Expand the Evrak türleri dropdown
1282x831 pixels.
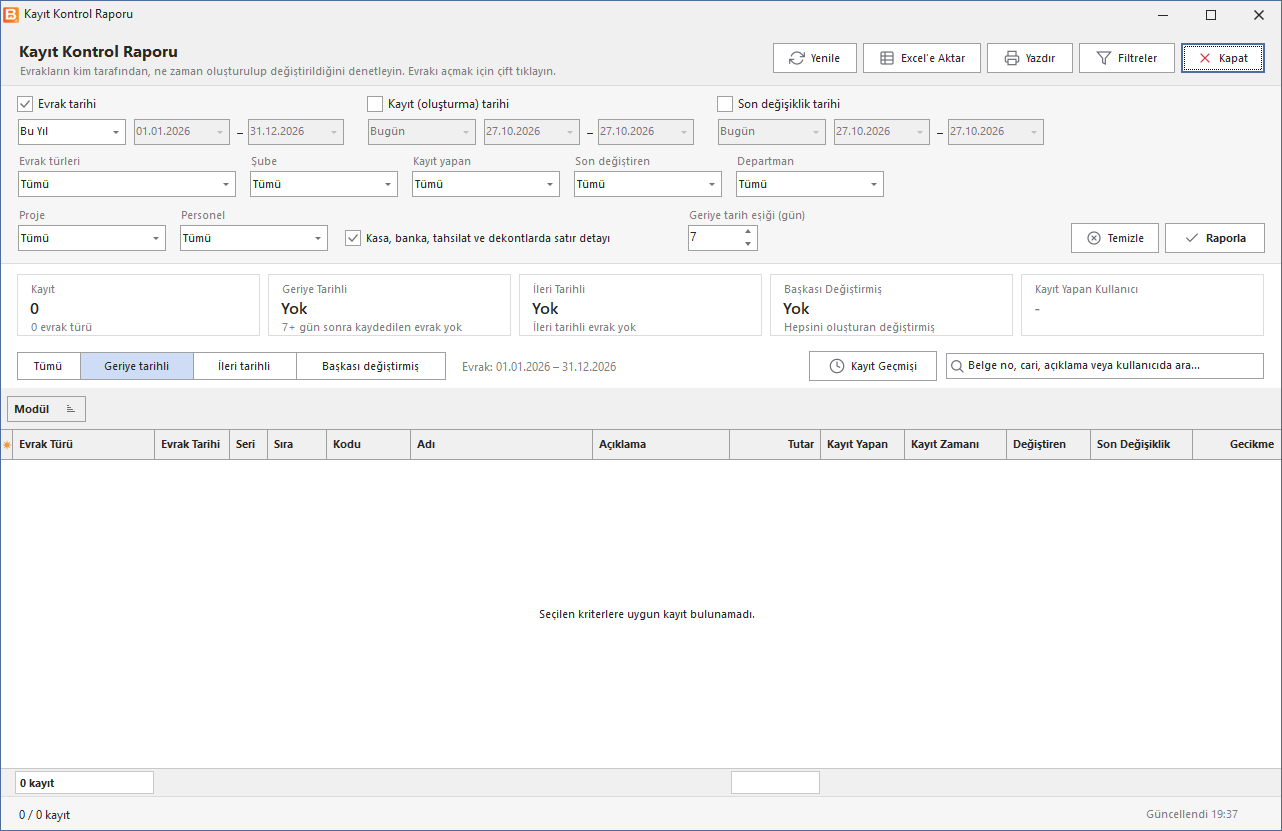(127, 184)
